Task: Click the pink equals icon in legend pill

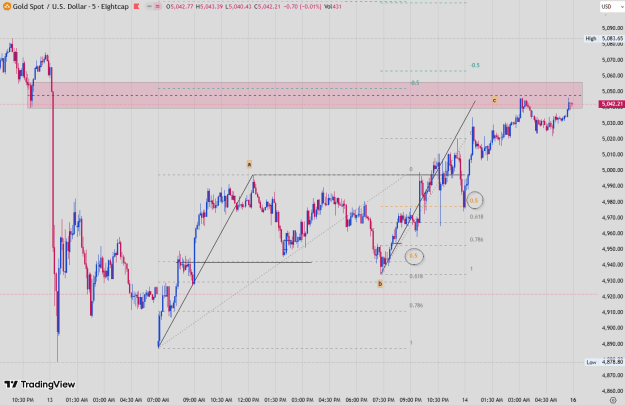Action: 157,6
